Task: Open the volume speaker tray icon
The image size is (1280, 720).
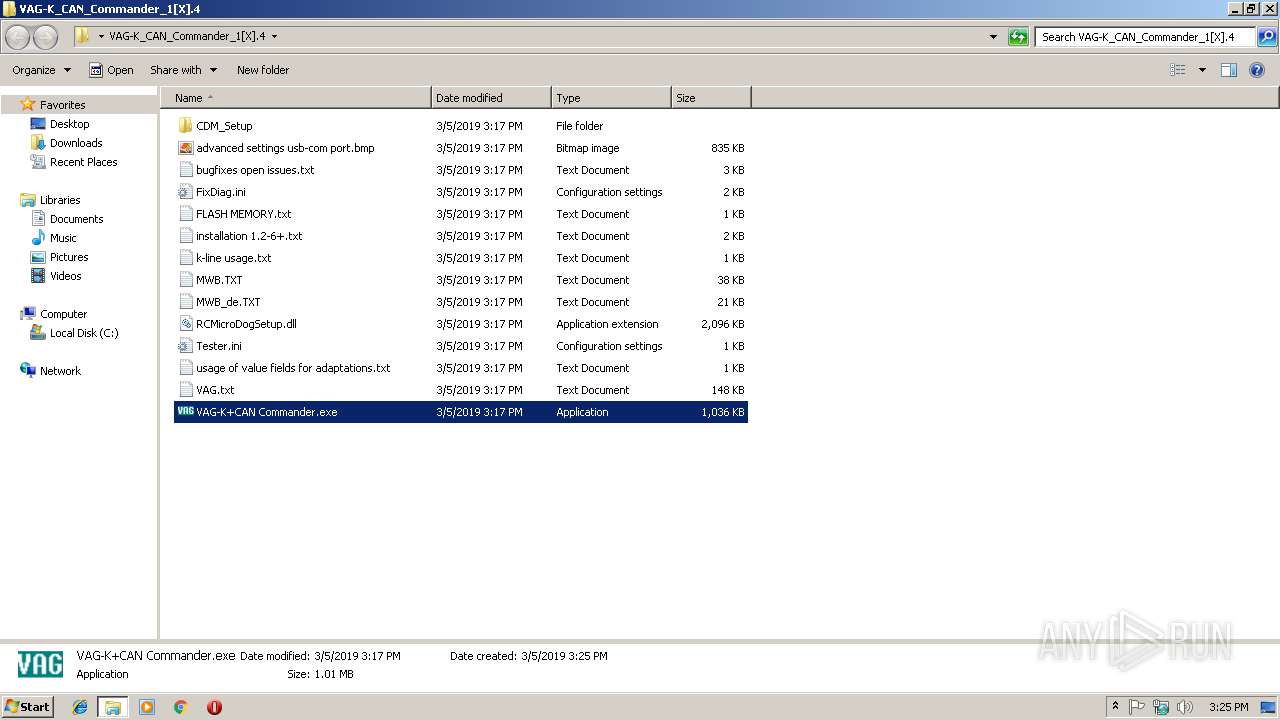Action: pyautogui.click(x=1185, y=707)
